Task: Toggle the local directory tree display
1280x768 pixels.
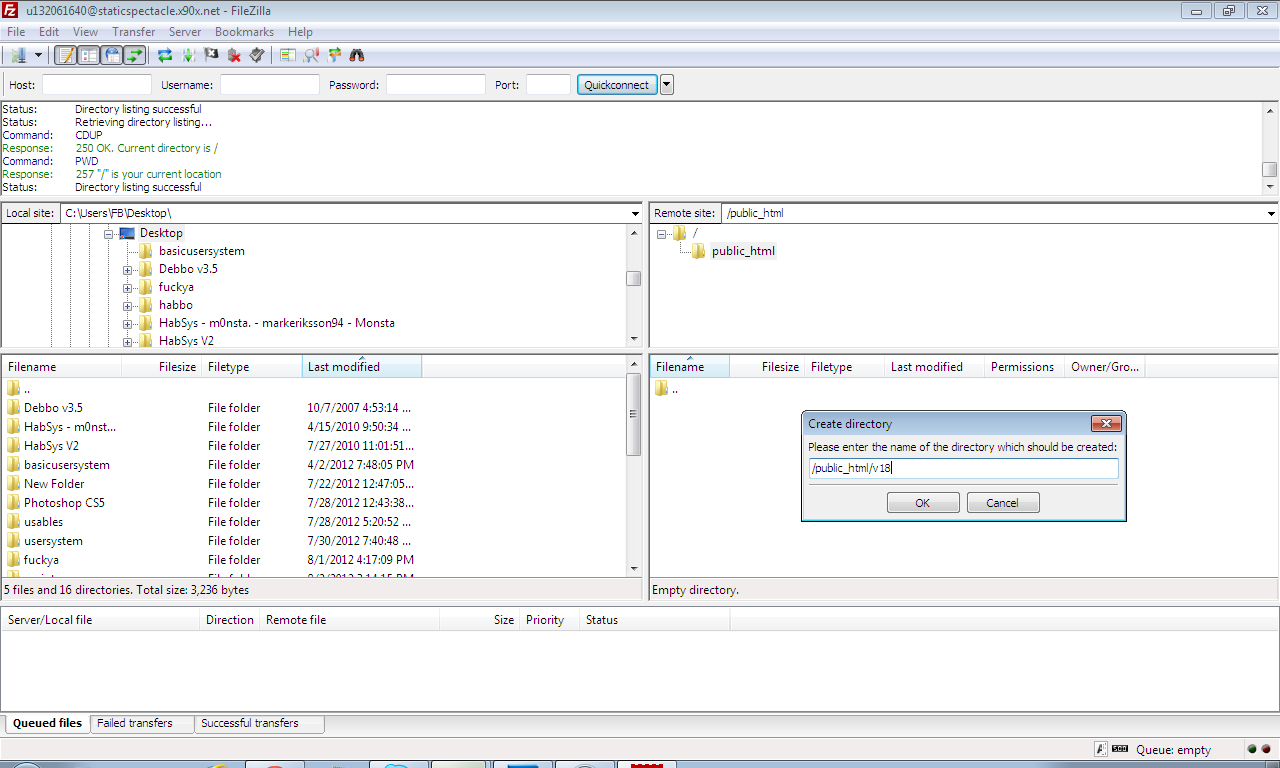Action: pyautogui.click(x=88, y=55)
